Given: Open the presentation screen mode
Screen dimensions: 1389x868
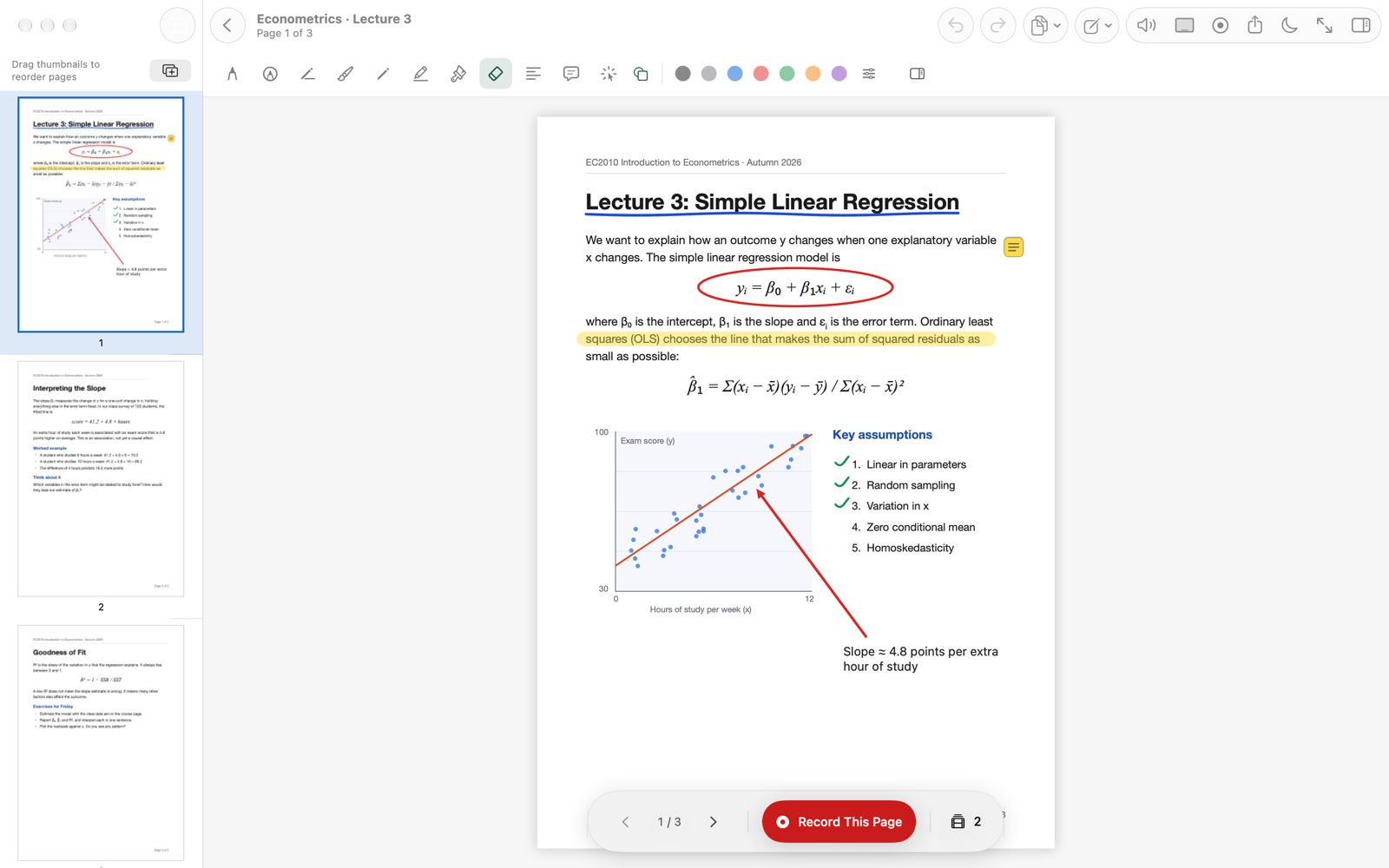Looking at the screenshot, I should coord(1184,25).
